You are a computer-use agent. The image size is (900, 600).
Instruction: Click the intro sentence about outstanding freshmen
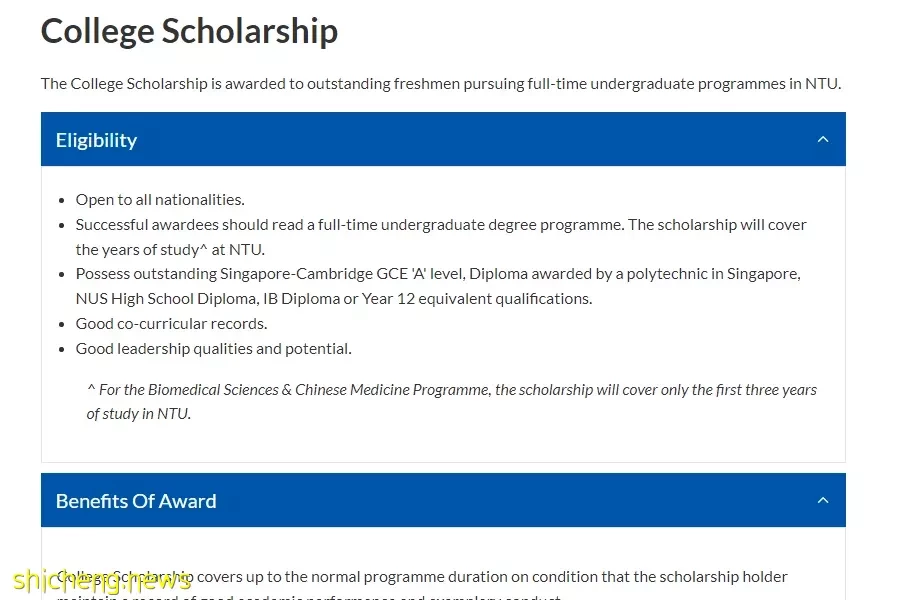(x=441, y=84)
